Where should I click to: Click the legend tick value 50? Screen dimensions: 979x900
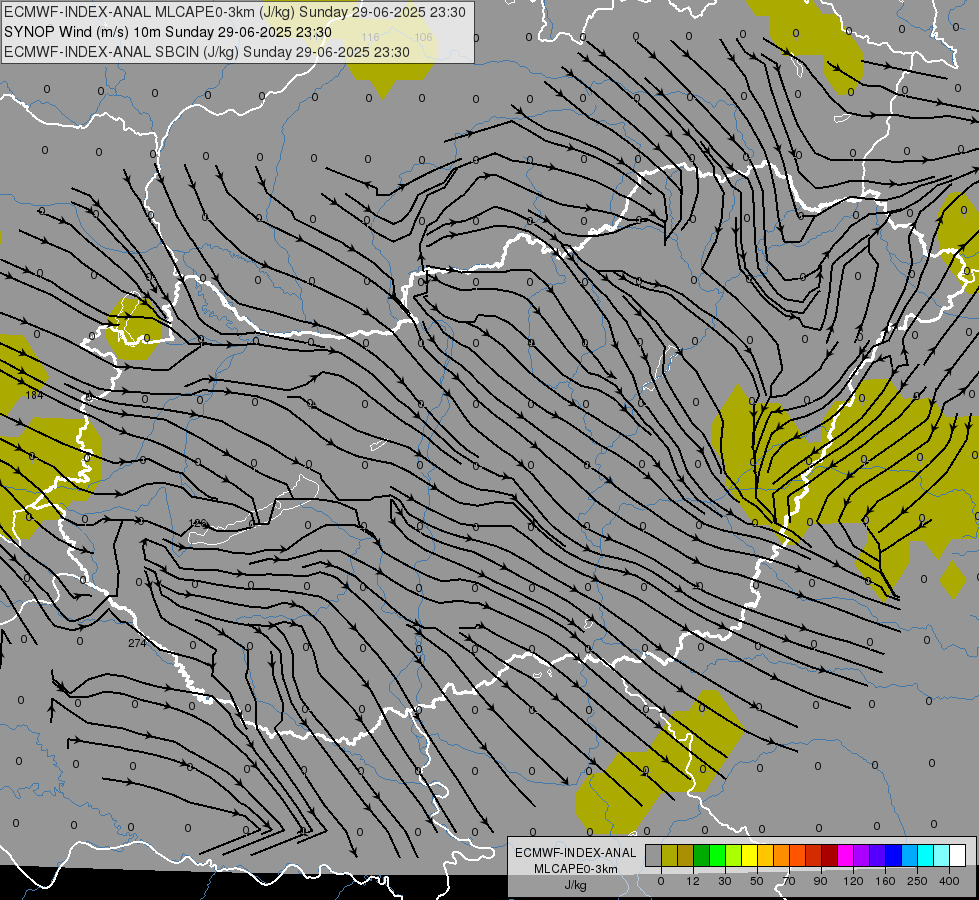[x=757, y=881]
